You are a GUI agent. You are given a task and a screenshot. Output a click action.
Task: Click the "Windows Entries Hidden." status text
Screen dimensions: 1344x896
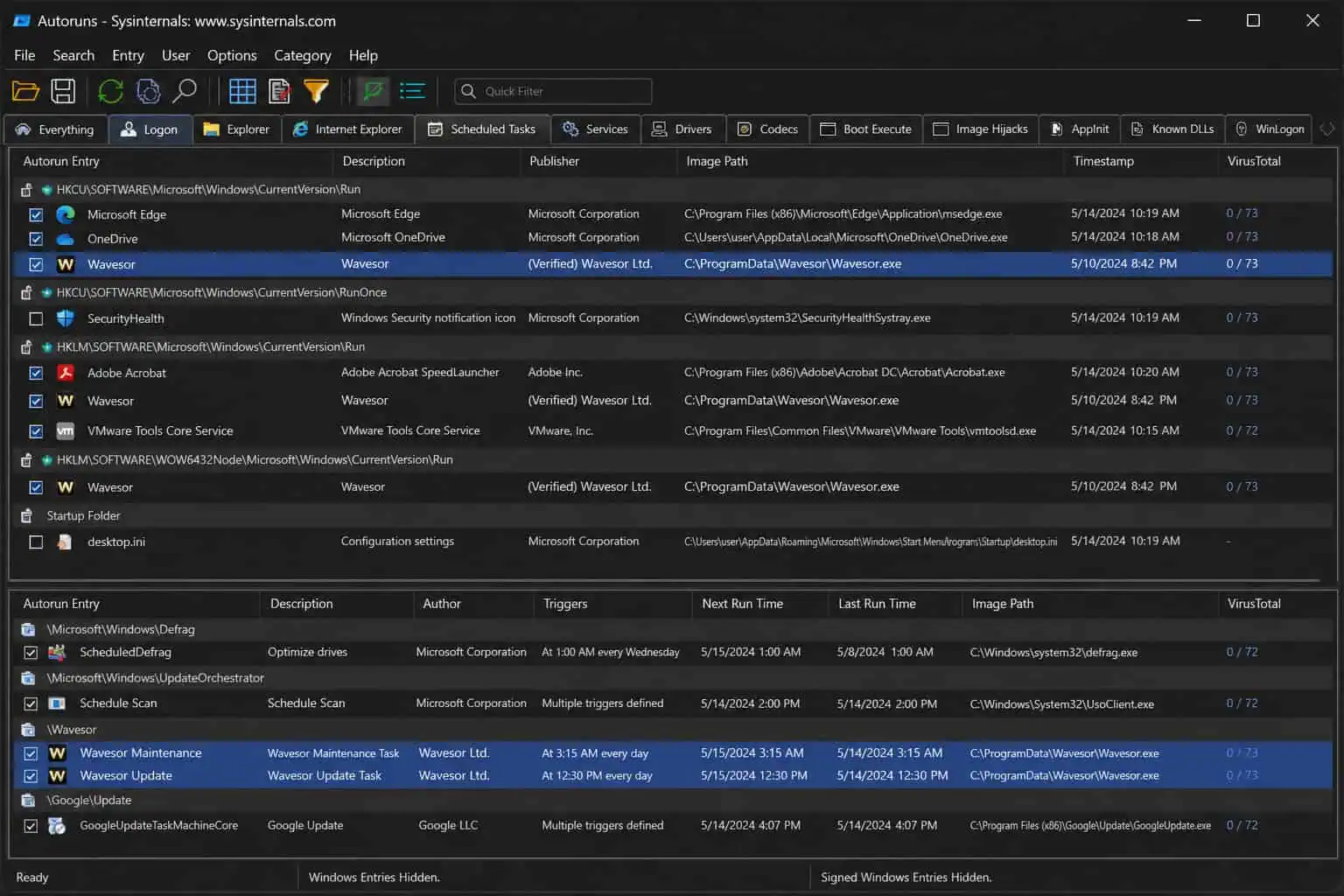(x=374, y=877)
